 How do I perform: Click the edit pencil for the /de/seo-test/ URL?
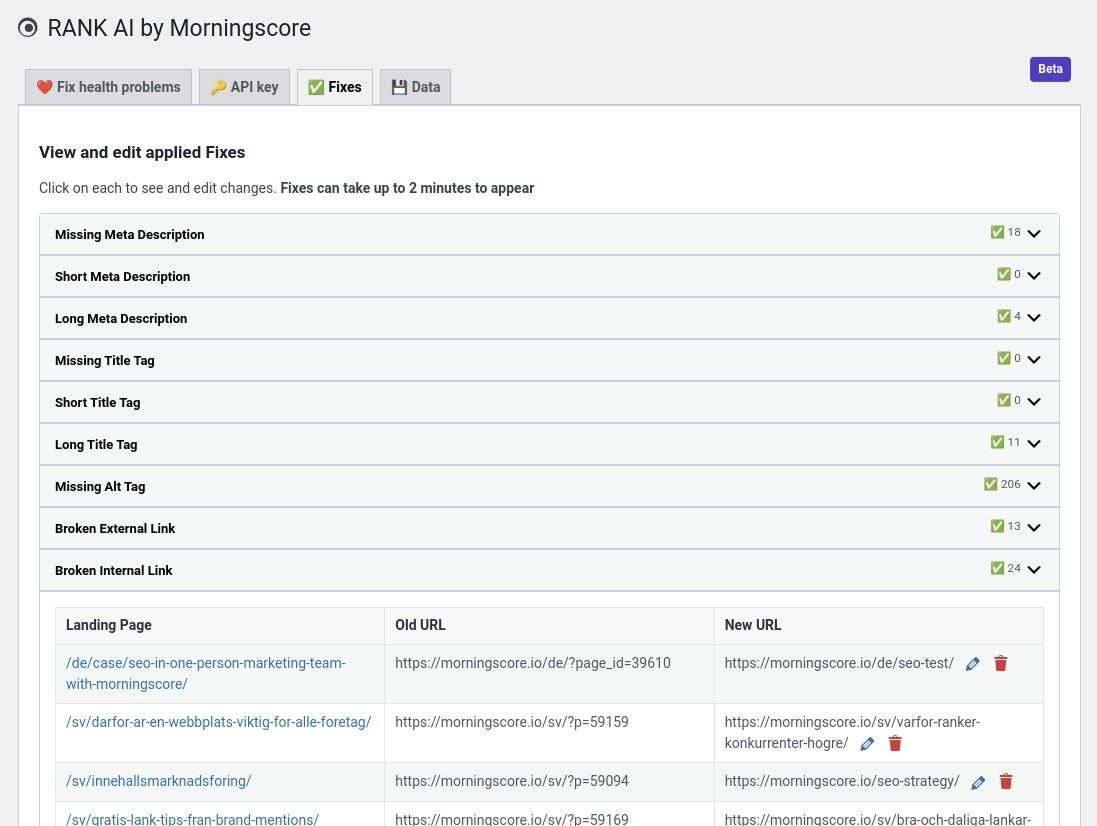[972, 664]
